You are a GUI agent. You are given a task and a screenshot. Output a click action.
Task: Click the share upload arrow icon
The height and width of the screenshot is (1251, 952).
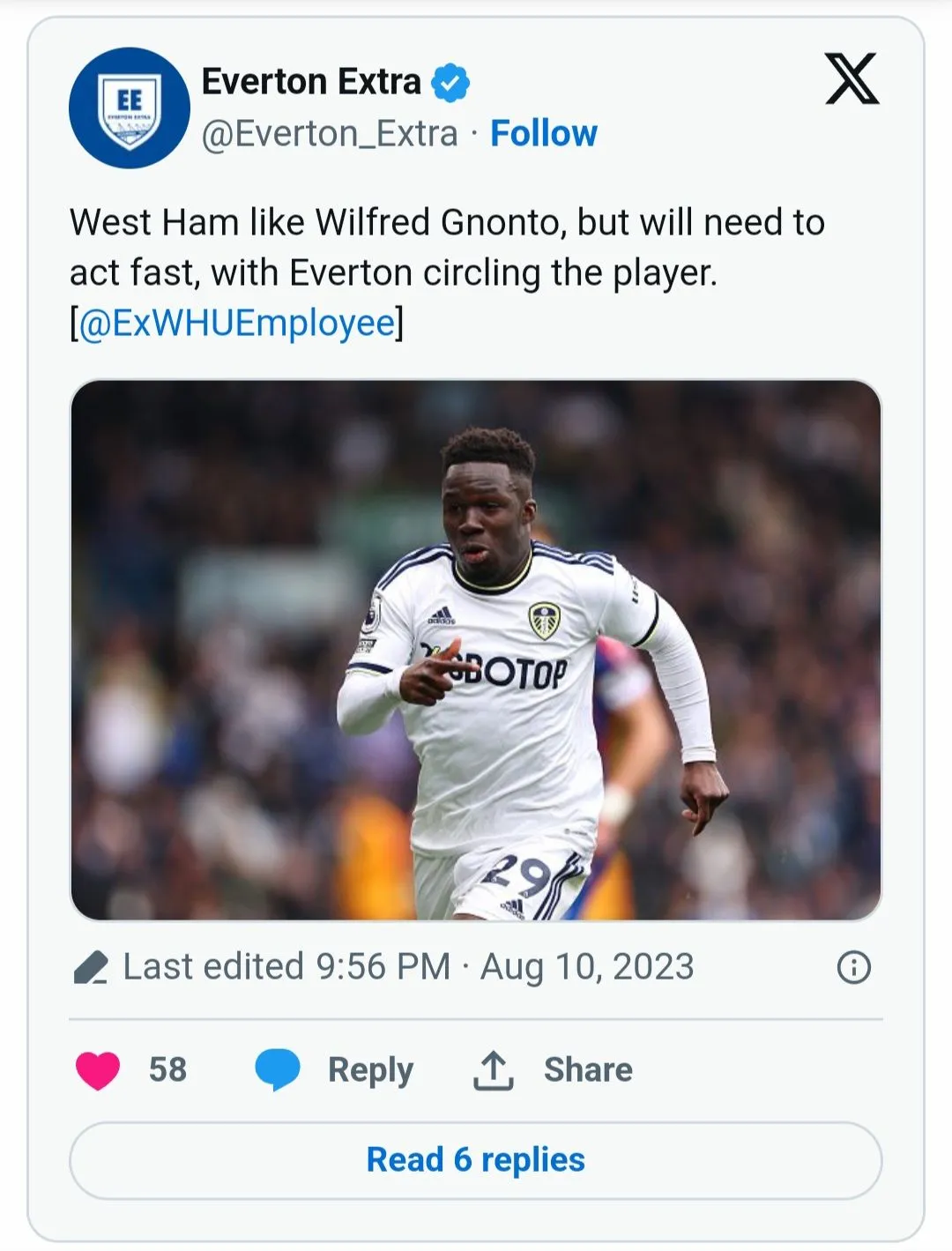pos(494,1070)
